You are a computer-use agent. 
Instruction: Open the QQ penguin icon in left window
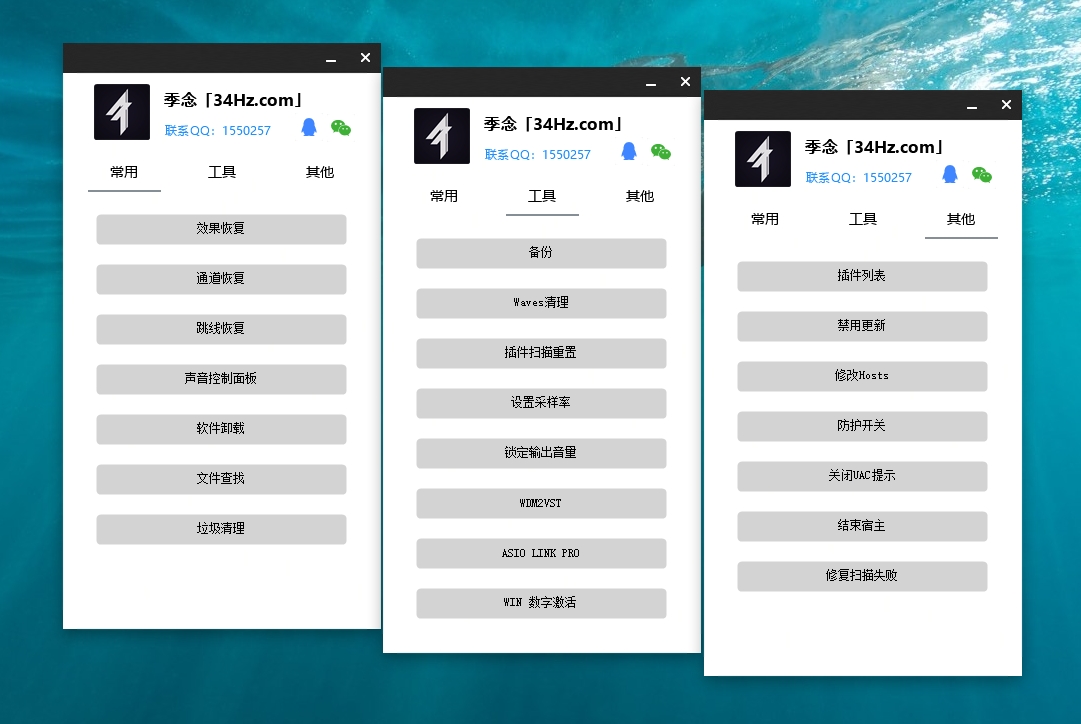coord(309,128)
